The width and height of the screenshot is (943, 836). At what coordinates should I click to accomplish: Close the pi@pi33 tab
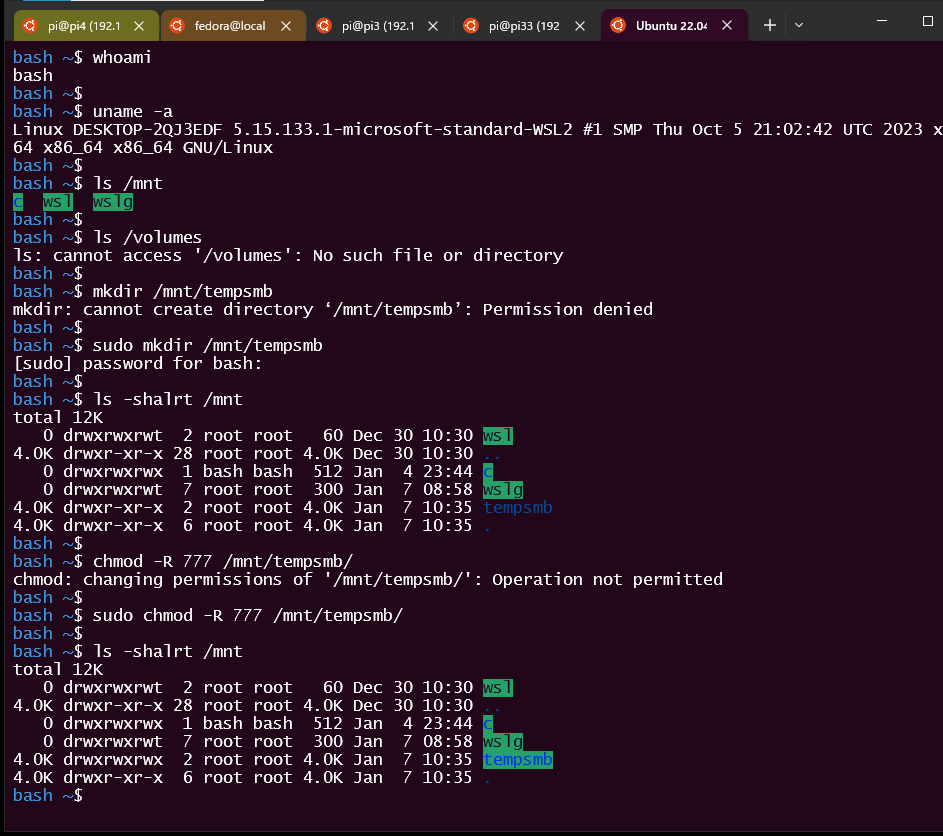(x=580, y=27)
